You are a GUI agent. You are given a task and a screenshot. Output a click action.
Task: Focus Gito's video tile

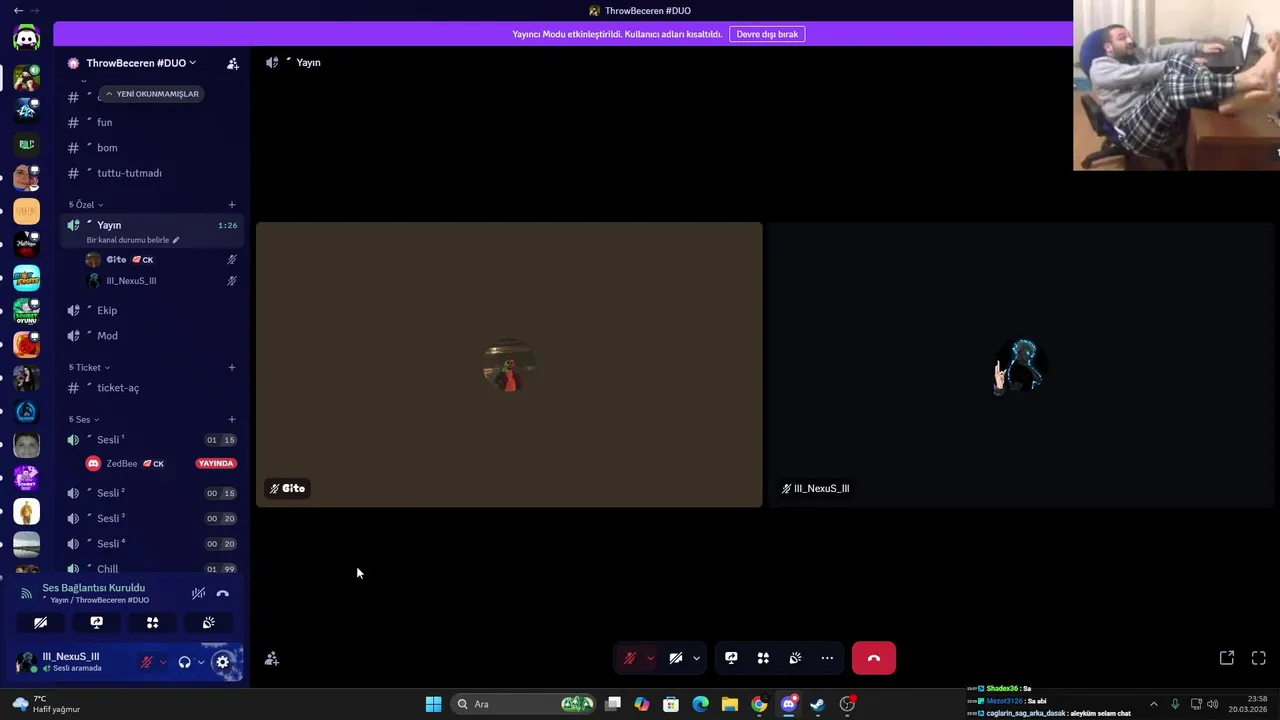pyautogui.click(x=509, y=364)
